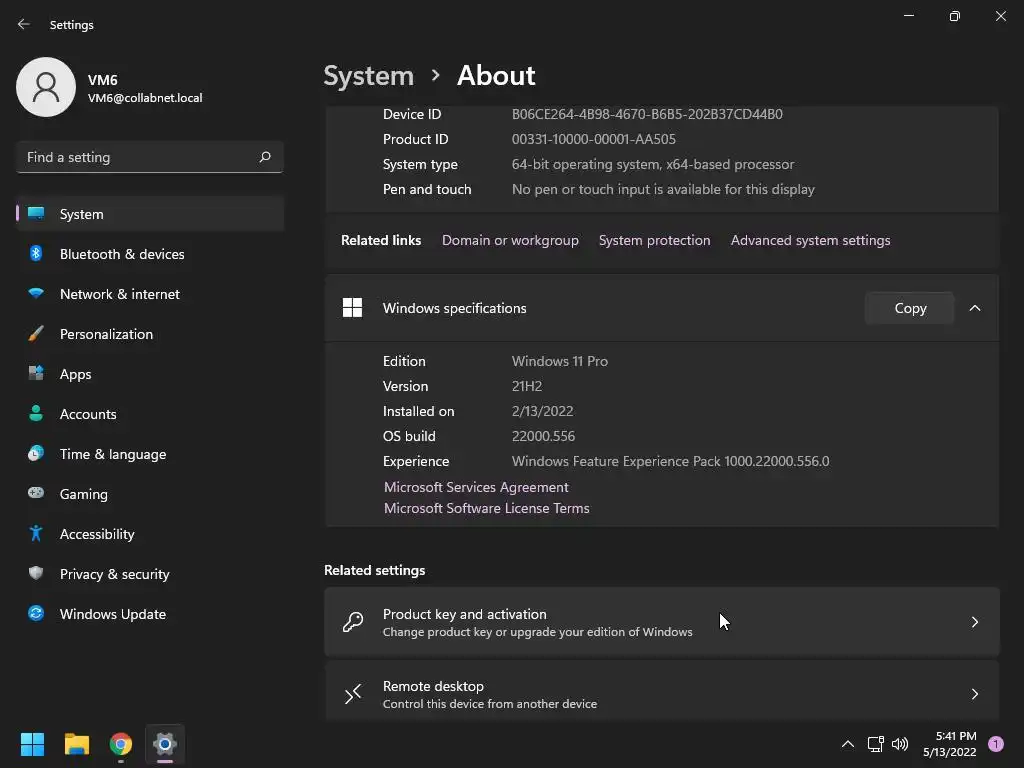Open the System protection link
The width and height of the screenshot is (1024, 768).
[654, 240]
